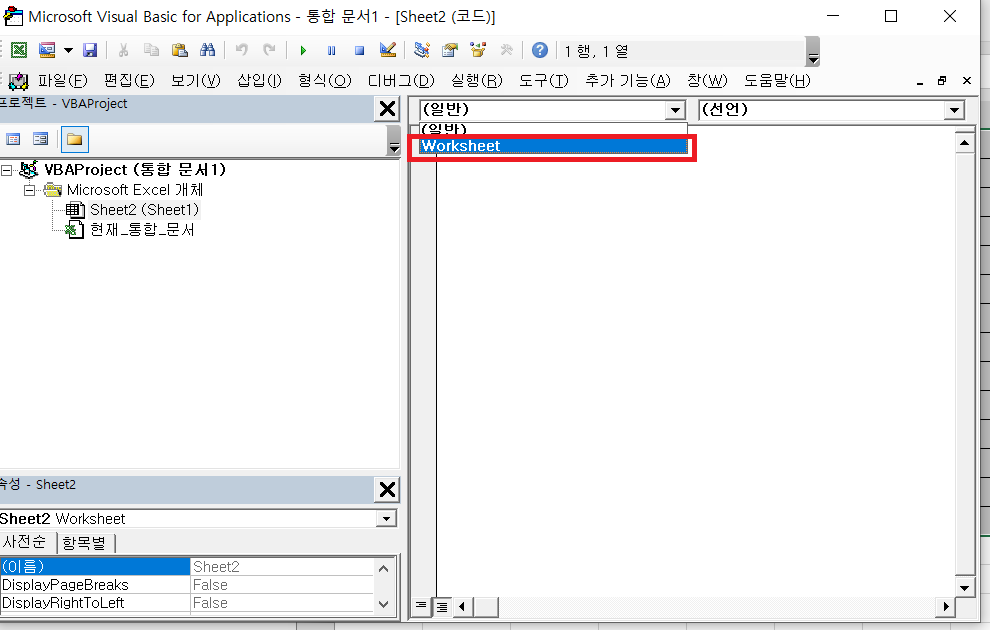
Task: Open the 실행(R) menu
Action: click(477, 81)
